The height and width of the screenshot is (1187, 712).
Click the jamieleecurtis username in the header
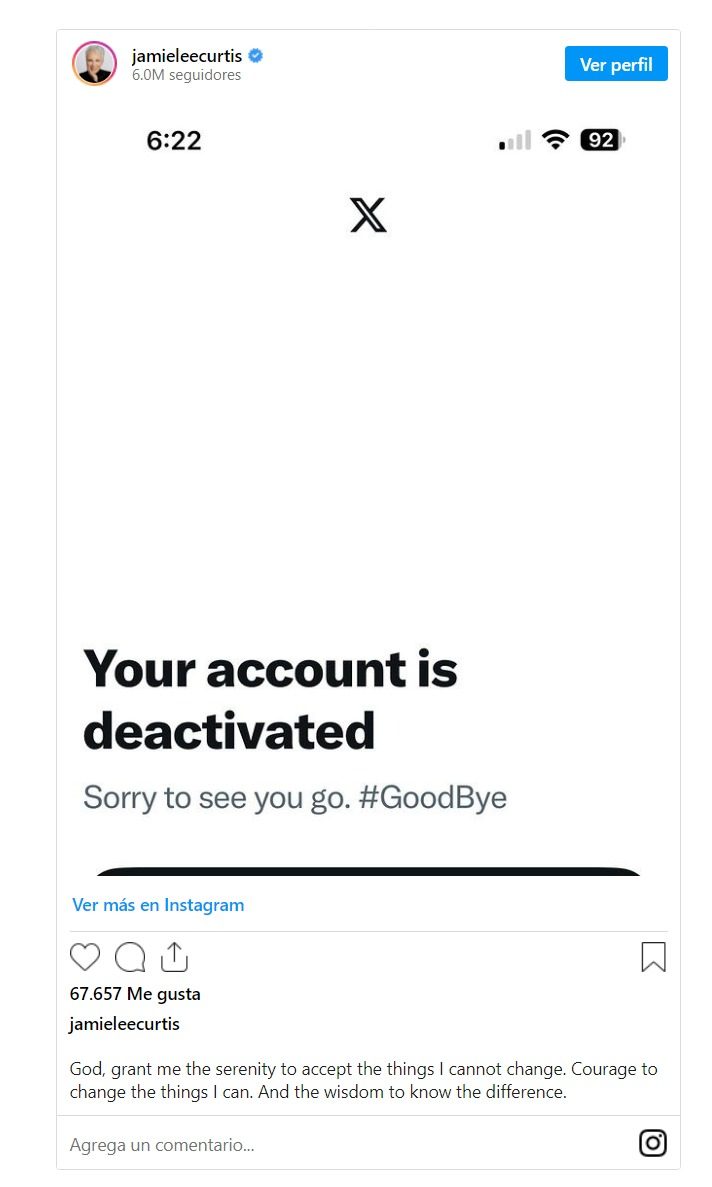[x=187, y=56]
